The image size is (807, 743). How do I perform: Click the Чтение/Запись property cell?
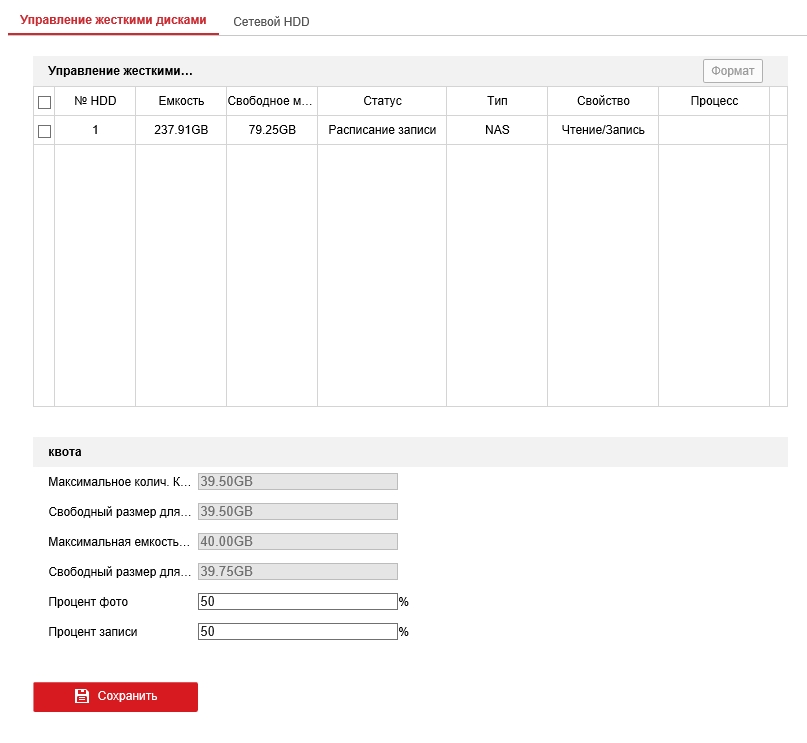pos(603,130)
